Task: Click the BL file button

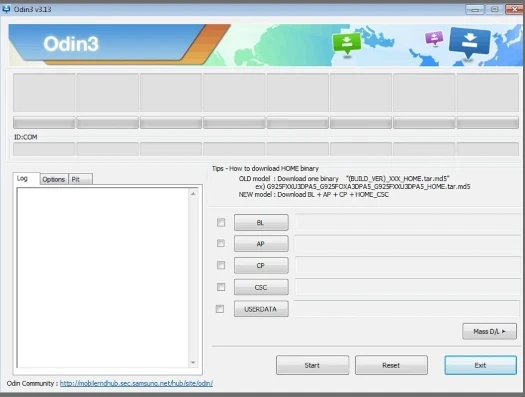Action: tap(261, 223)
